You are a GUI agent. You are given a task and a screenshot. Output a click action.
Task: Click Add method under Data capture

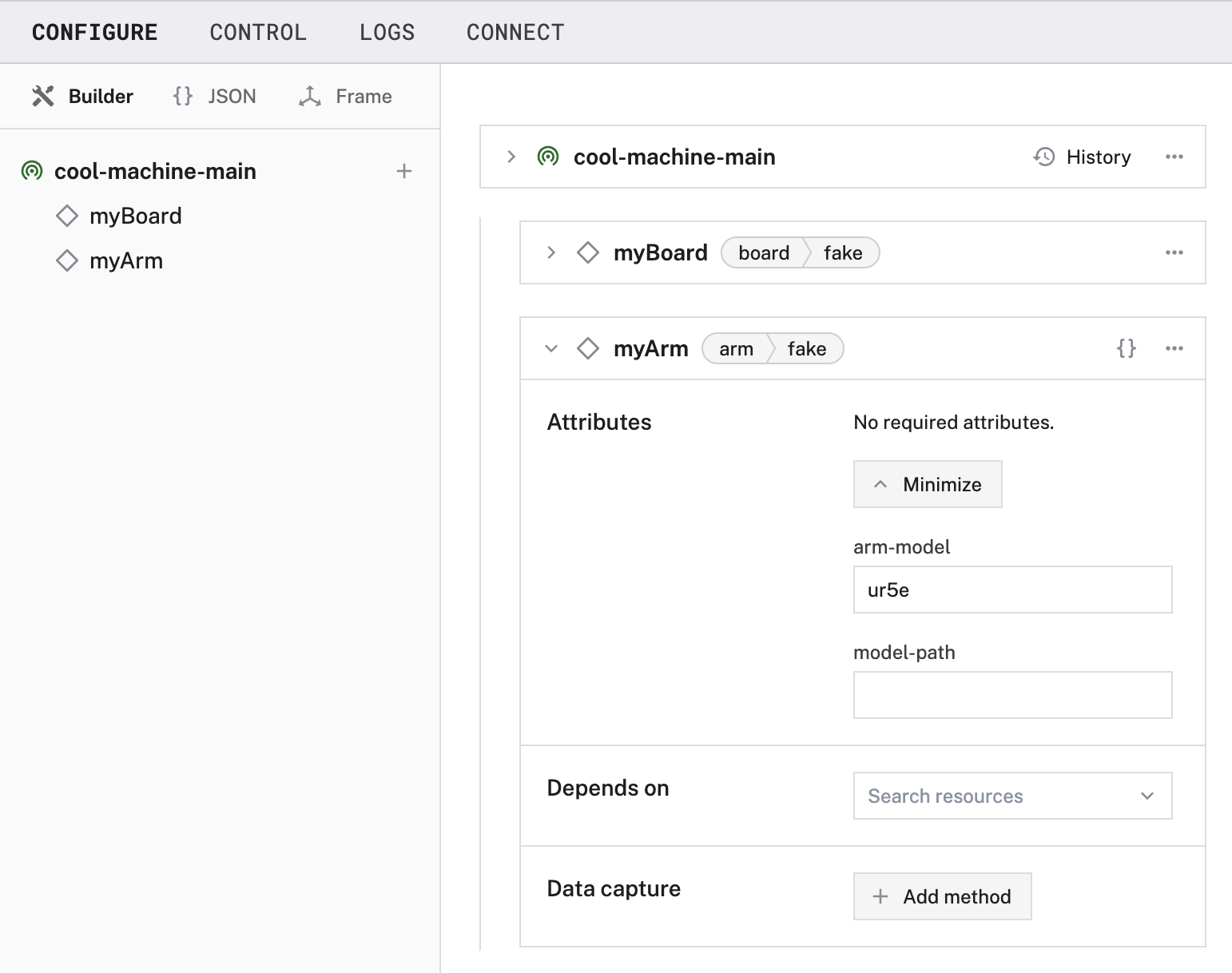tap(942, 896)
